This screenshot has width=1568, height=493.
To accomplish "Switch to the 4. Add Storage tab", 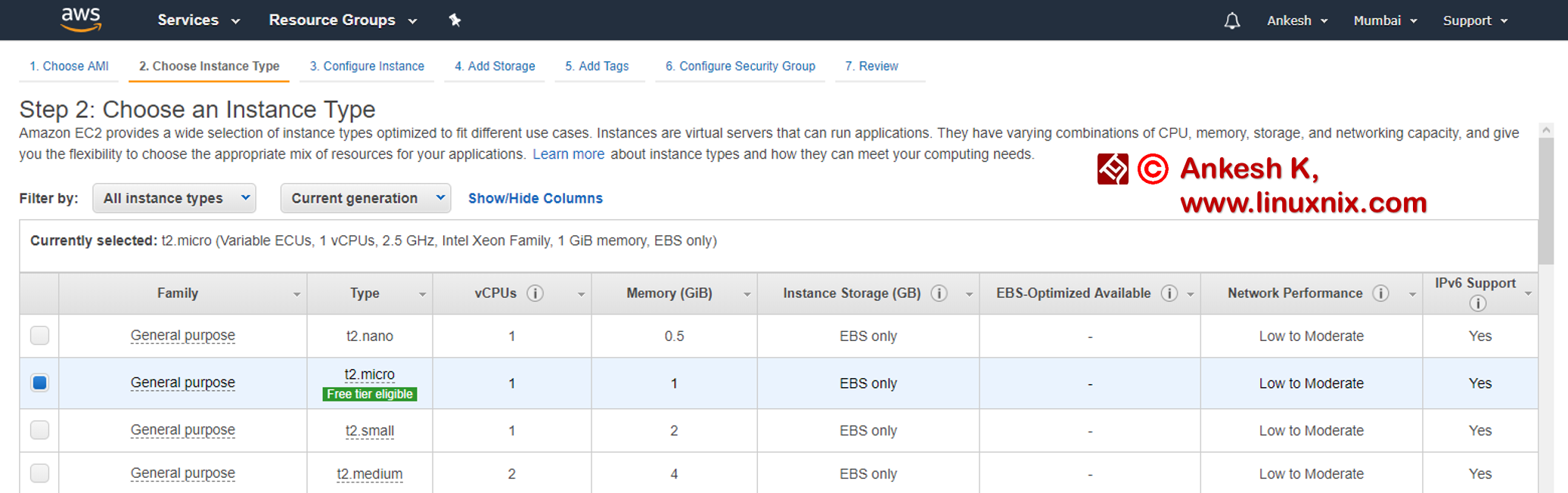I will click(x=495, y=67).
